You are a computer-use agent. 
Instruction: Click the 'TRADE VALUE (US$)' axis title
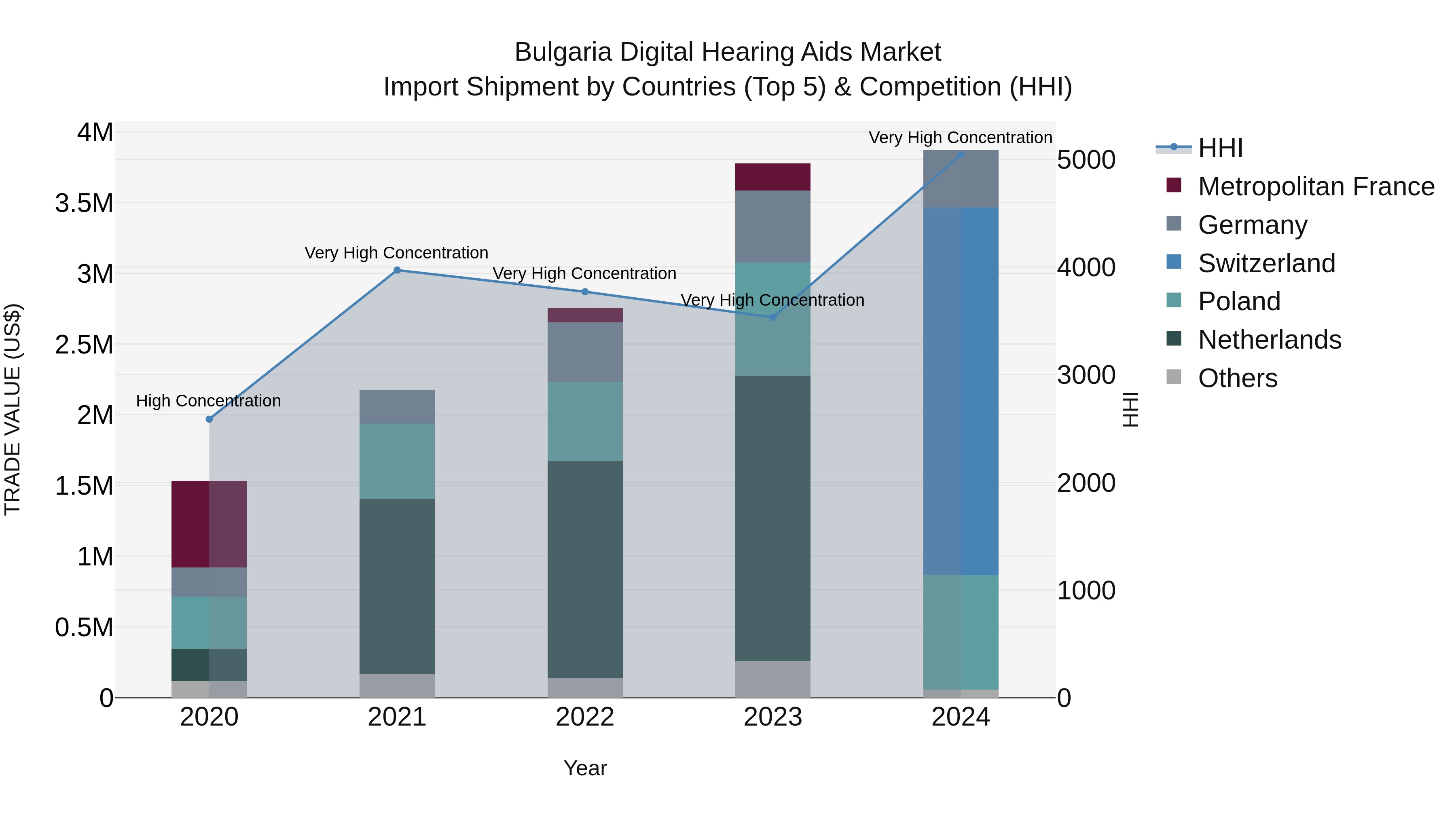[13, 409]
